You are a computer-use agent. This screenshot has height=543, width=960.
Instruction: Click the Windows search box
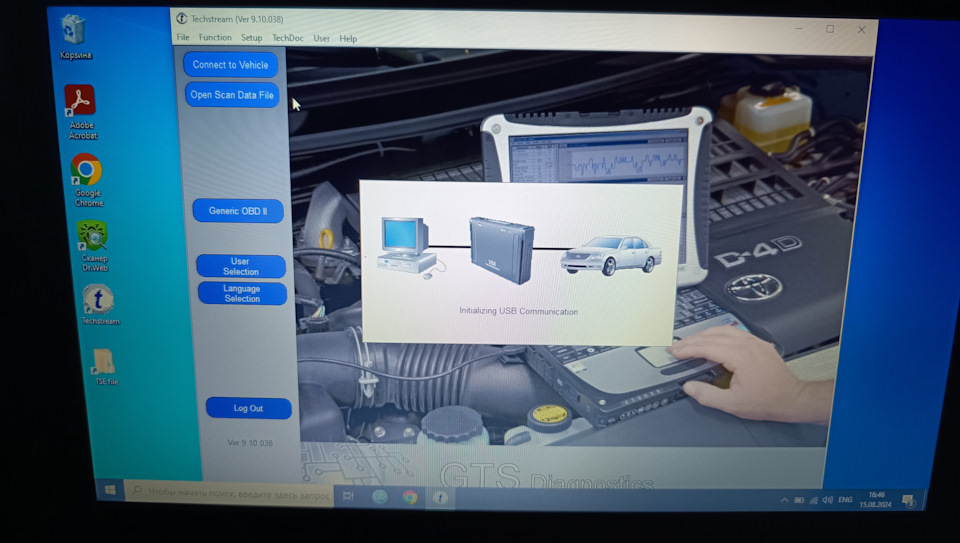click(230, 493)
